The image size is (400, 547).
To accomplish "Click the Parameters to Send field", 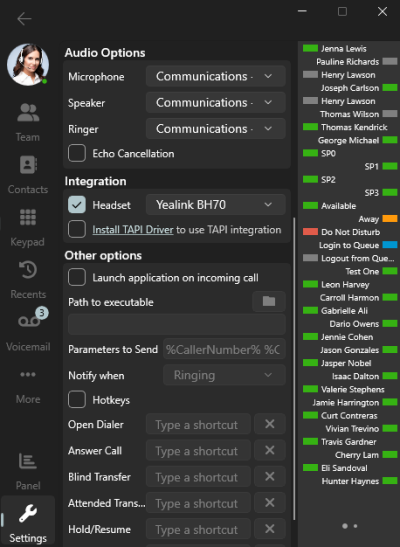I will (x=224, y=349).
